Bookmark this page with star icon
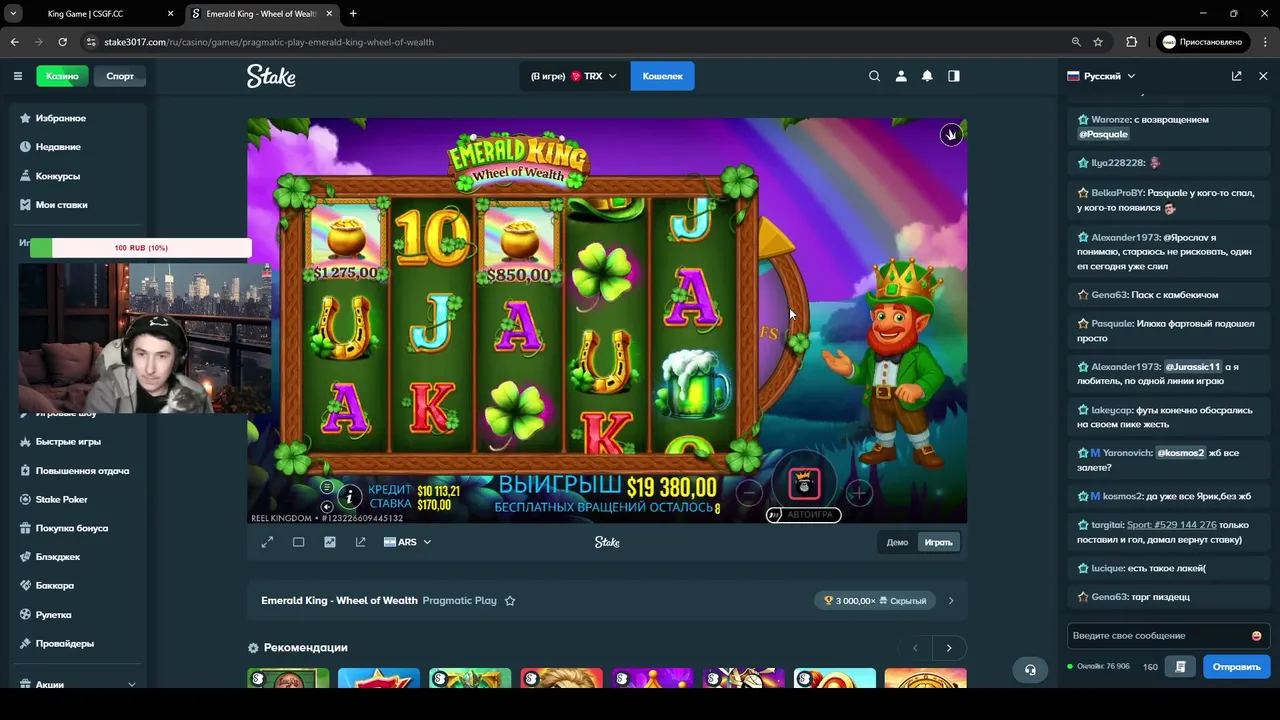This screenshot has height=720, width=1280. [1098, 42]
